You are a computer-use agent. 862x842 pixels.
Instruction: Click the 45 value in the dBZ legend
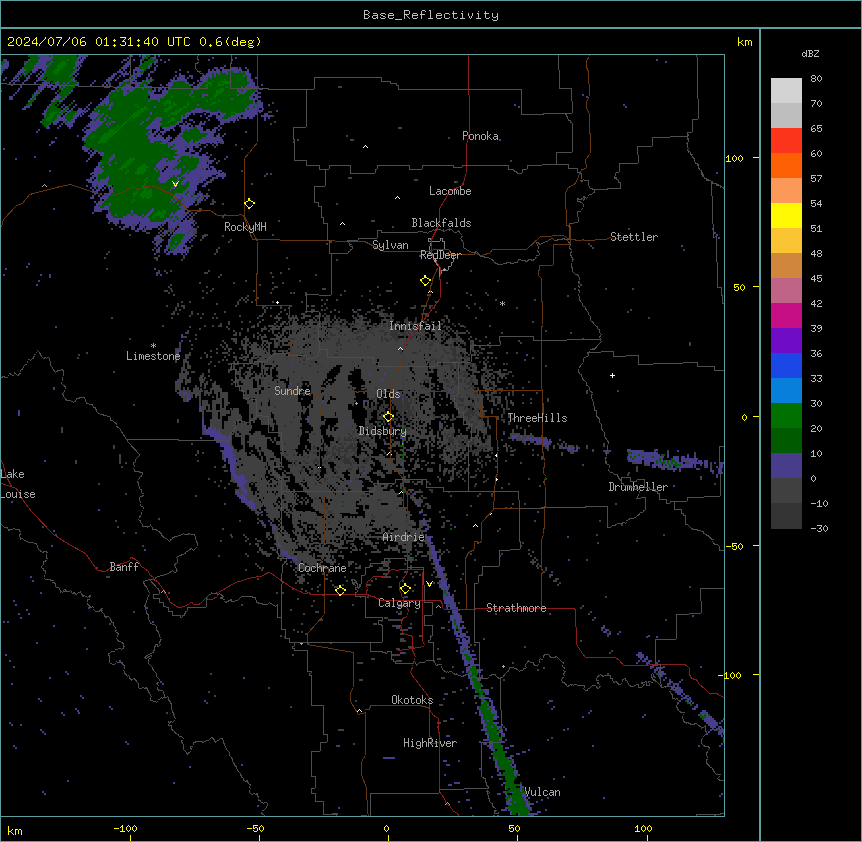coord(816,279)
